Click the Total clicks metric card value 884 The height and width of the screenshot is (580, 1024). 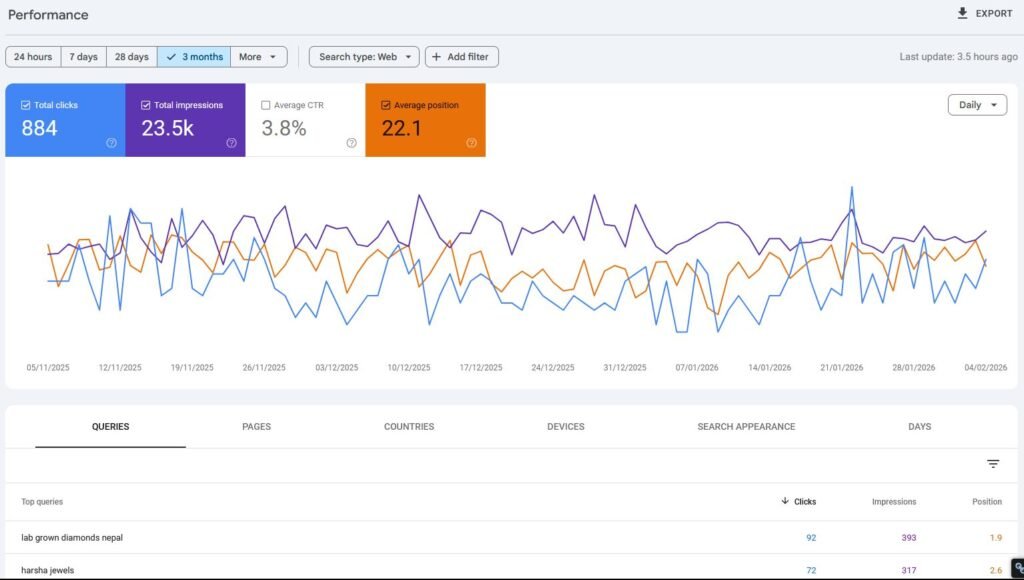pos(39,128)
